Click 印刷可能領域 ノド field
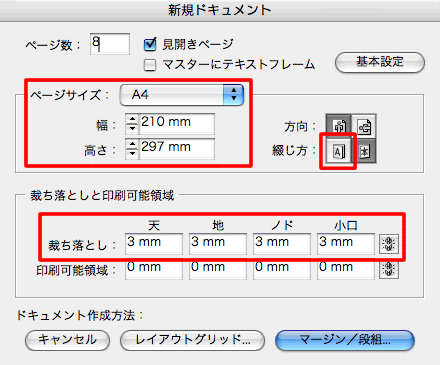 tap(282, 270)
